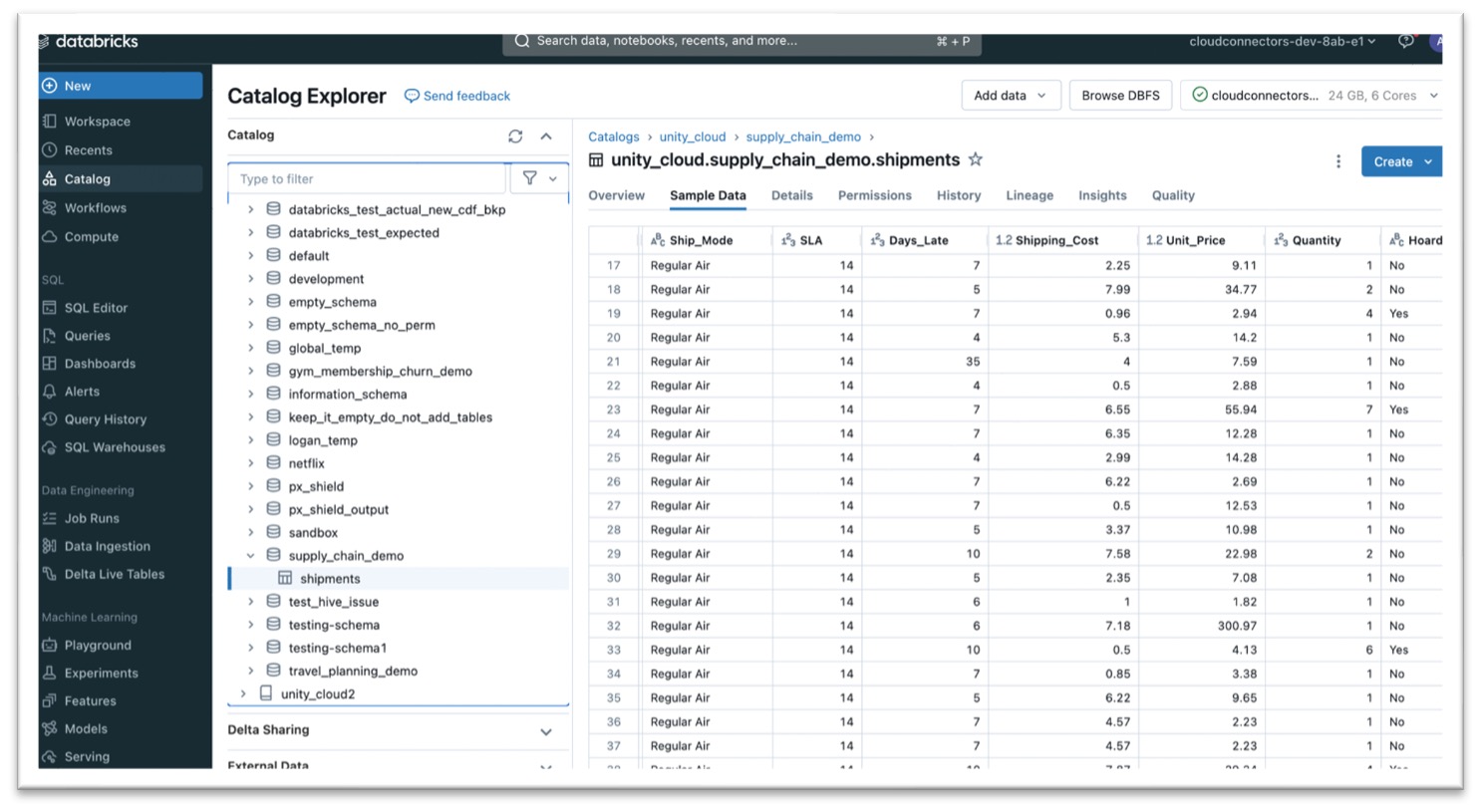Open Workflows in the sidebar

point(95,208)
